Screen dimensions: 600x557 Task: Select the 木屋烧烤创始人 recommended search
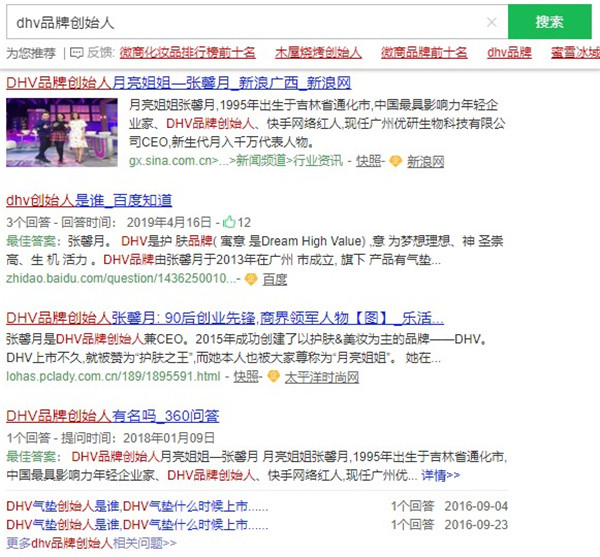pyautogui.click(x=318, y=53)
